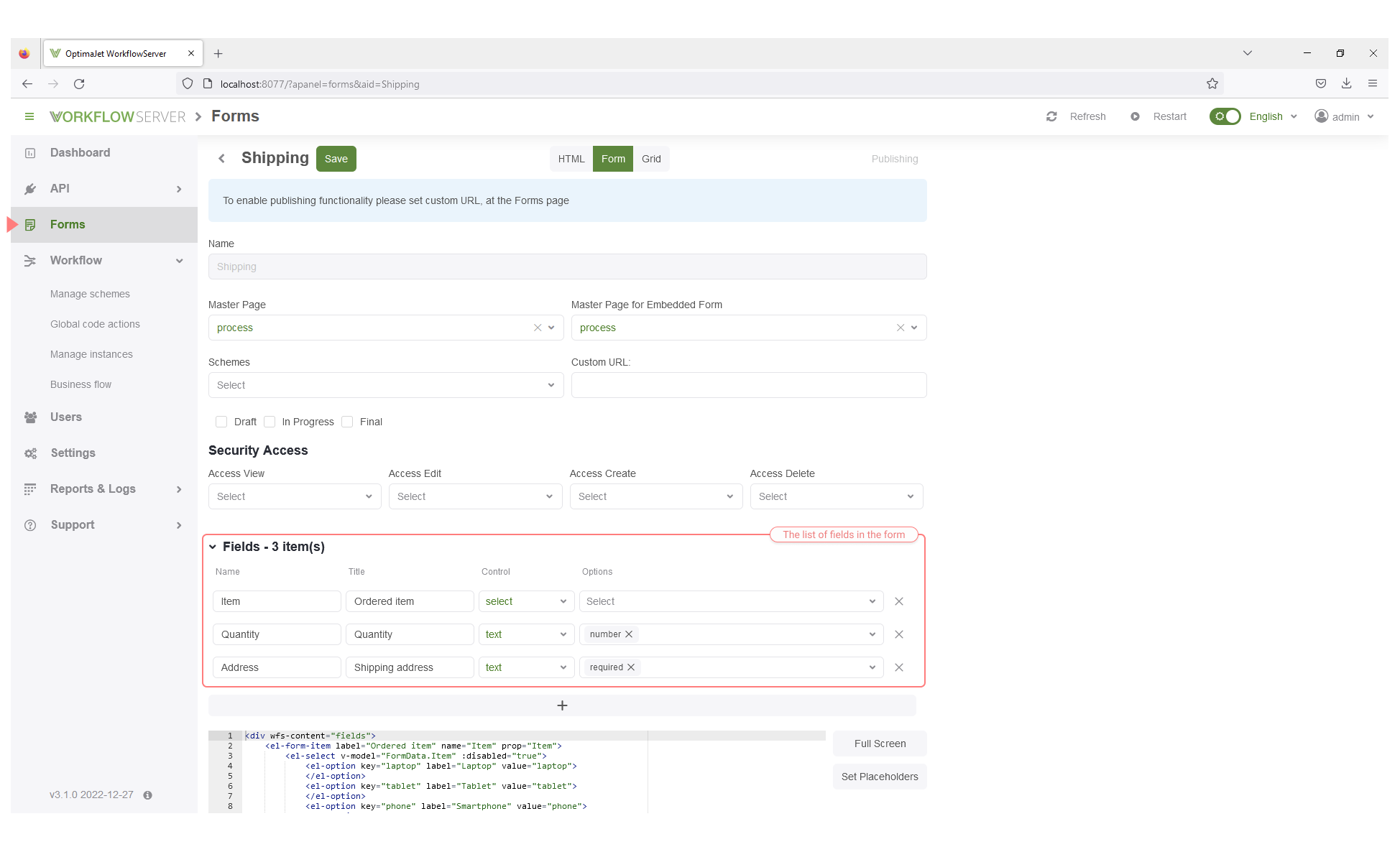Open Business flow menu item

pyautogui.click(x=80, y=384)
